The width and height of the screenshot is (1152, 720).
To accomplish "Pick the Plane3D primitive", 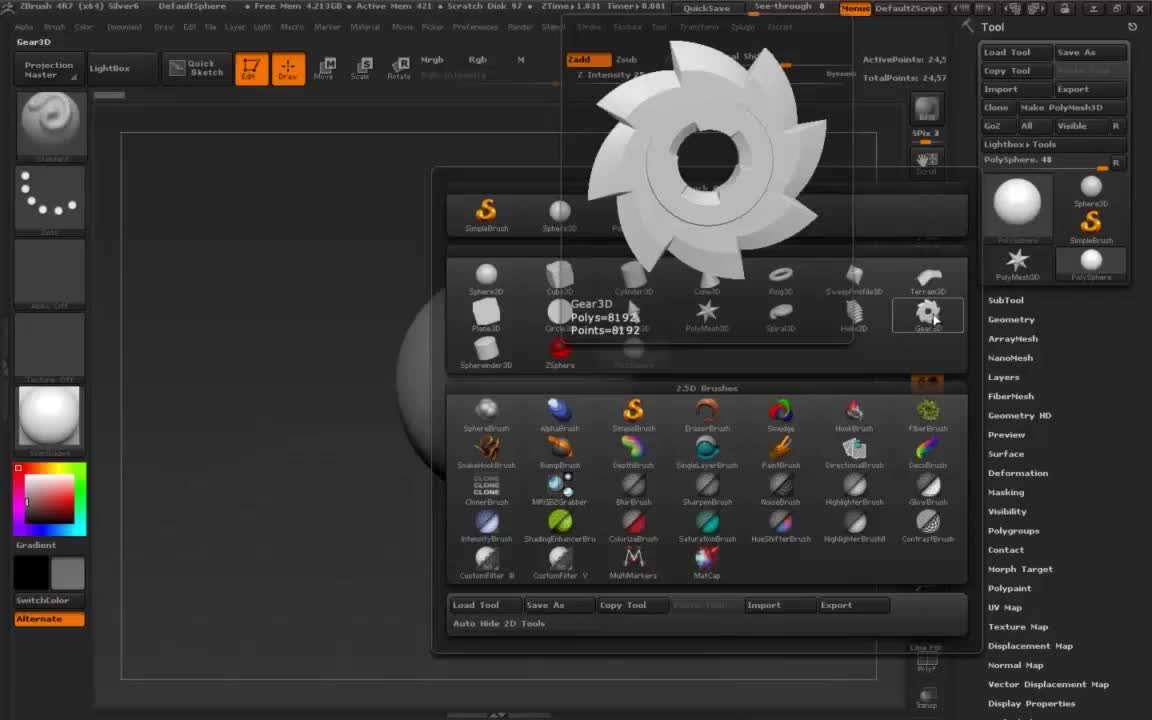I will pyautogui.click(x=486, y=316).
